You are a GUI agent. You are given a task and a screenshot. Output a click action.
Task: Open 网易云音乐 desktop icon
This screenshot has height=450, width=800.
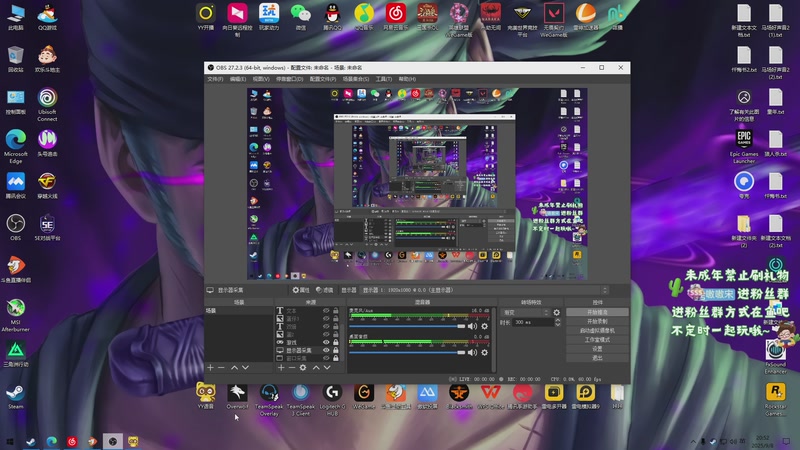(395, 17)
